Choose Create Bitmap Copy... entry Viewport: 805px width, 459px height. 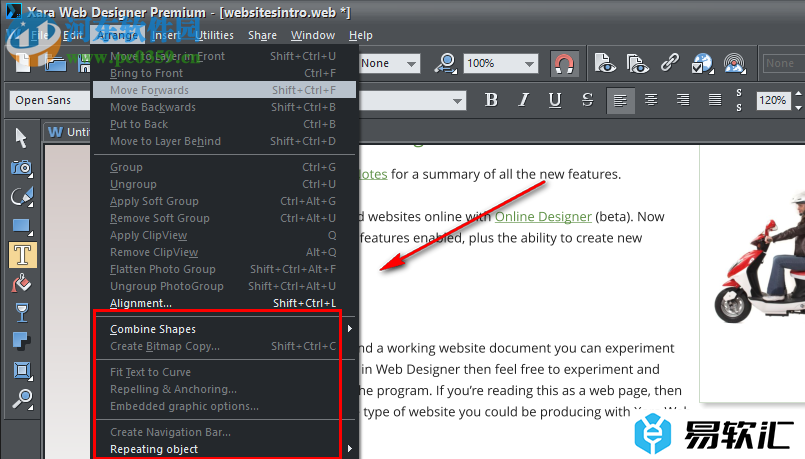tap(224, 346)
